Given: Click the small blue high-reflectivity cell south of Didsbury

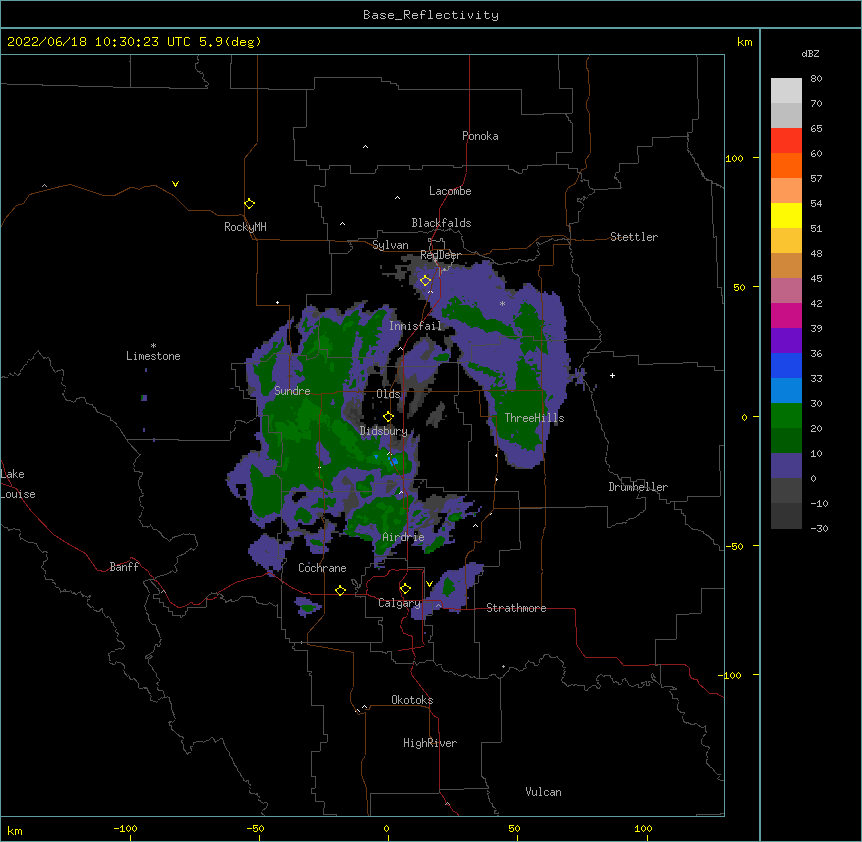Looking at the screenshot, I should [x=394, y=461].
